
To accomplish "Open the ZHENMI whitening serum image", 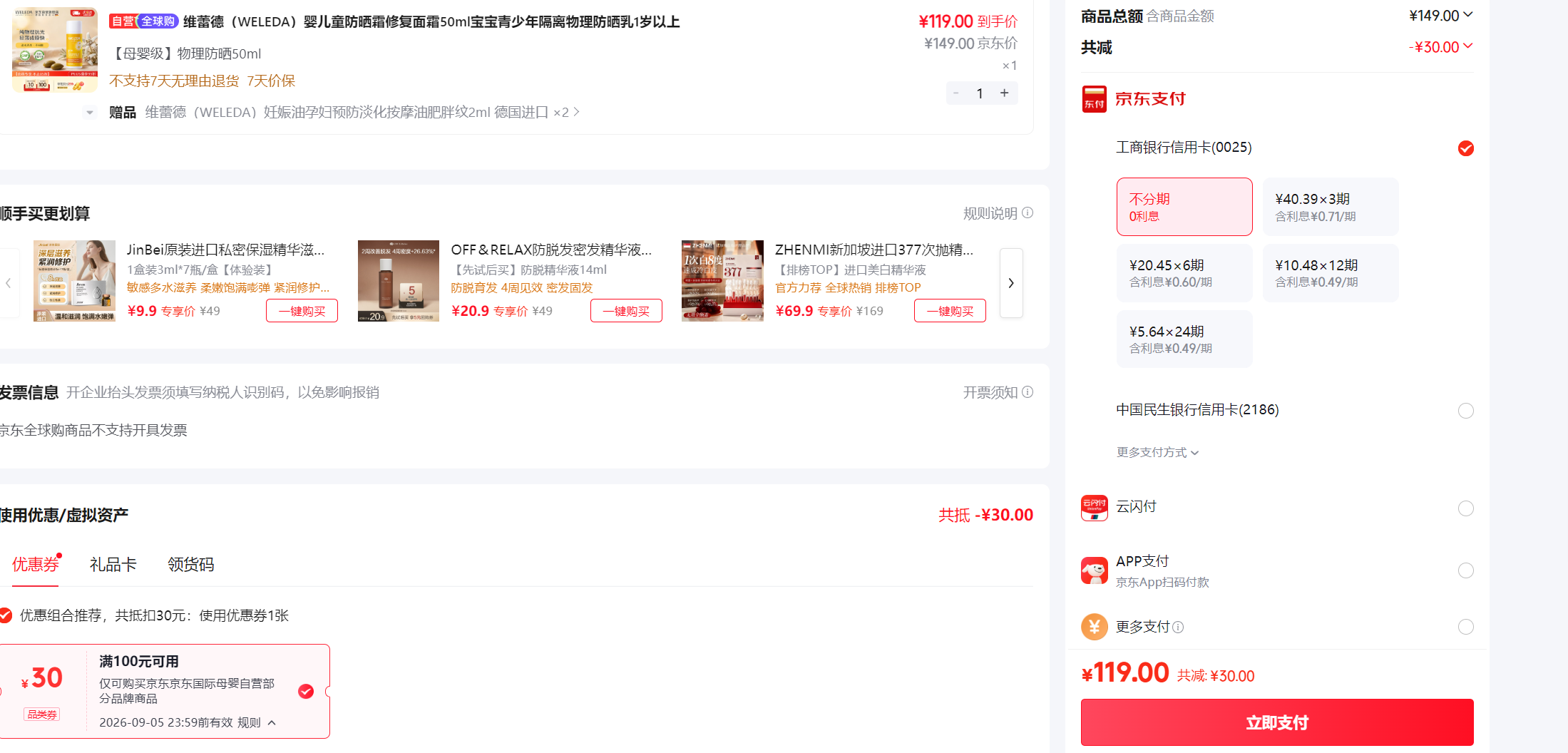I will point(722,281).
